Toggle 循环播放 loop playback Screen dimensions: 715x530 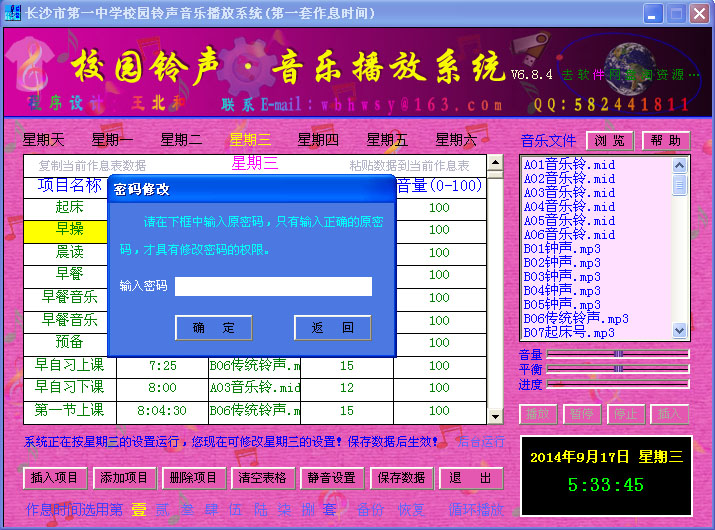click(476, 509)
